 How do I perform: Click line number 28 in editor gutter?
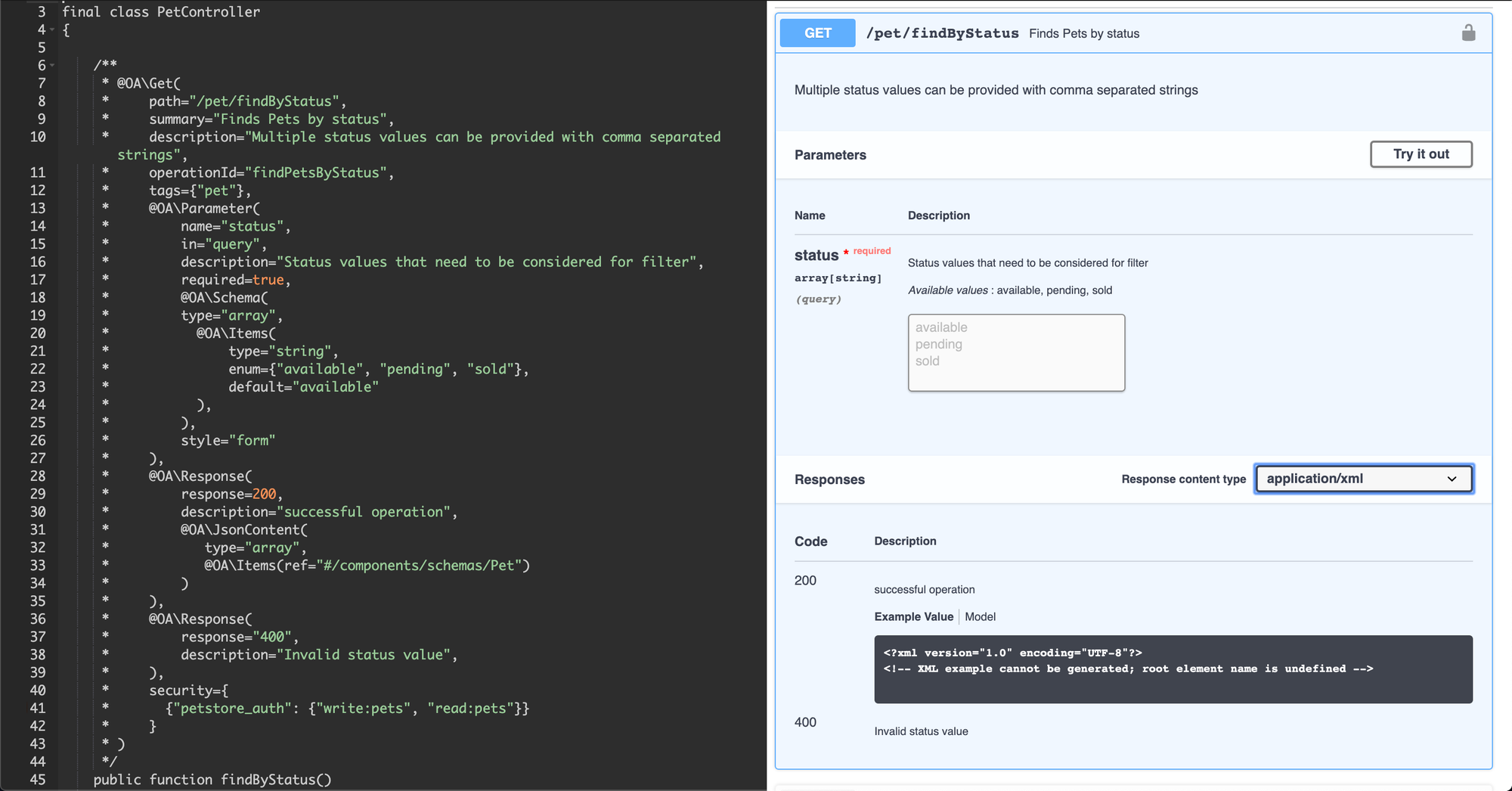pyautogui.click(x=38, y=476)
